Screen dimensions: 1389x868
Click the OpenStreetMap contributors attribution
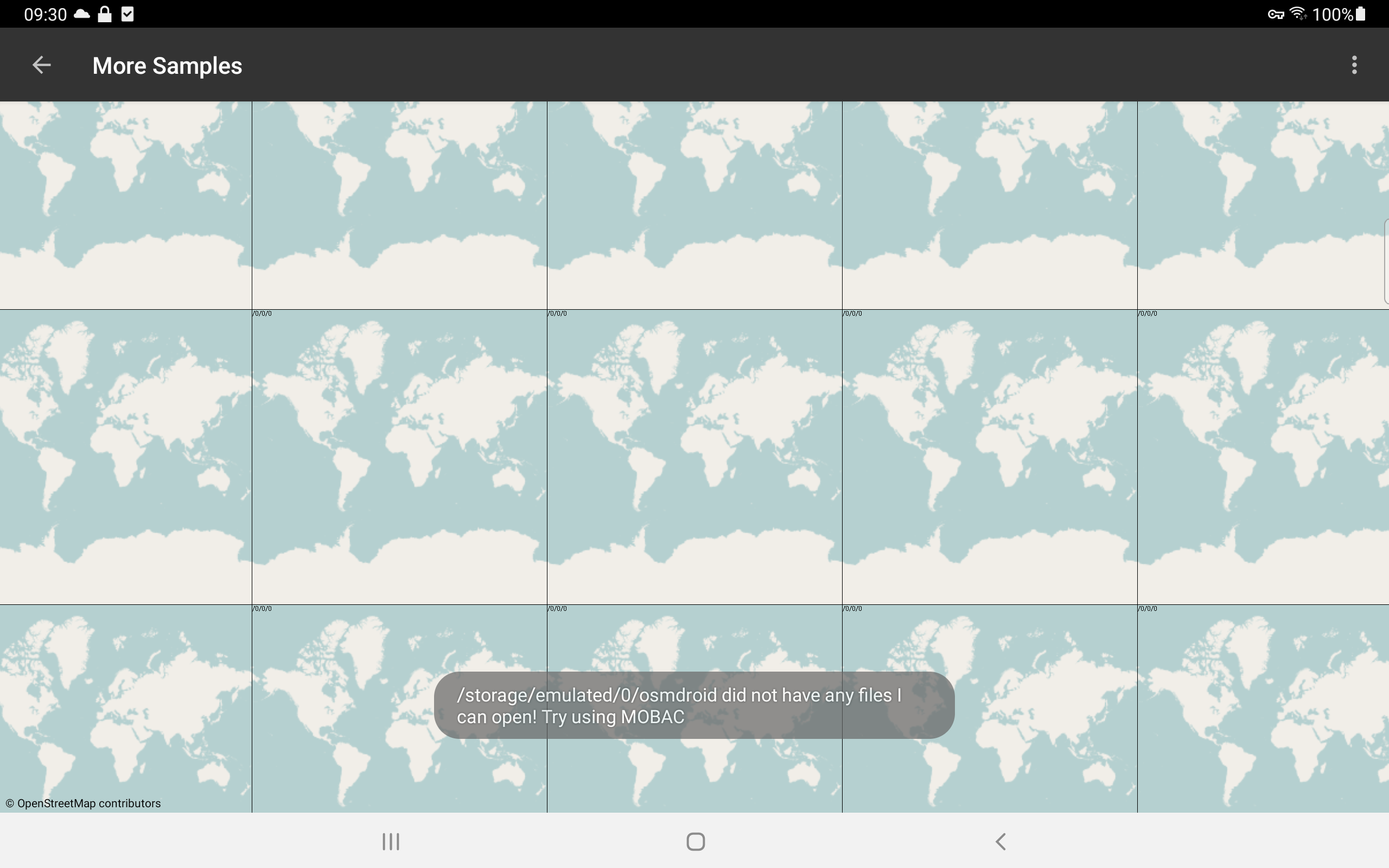pos(84,803)
